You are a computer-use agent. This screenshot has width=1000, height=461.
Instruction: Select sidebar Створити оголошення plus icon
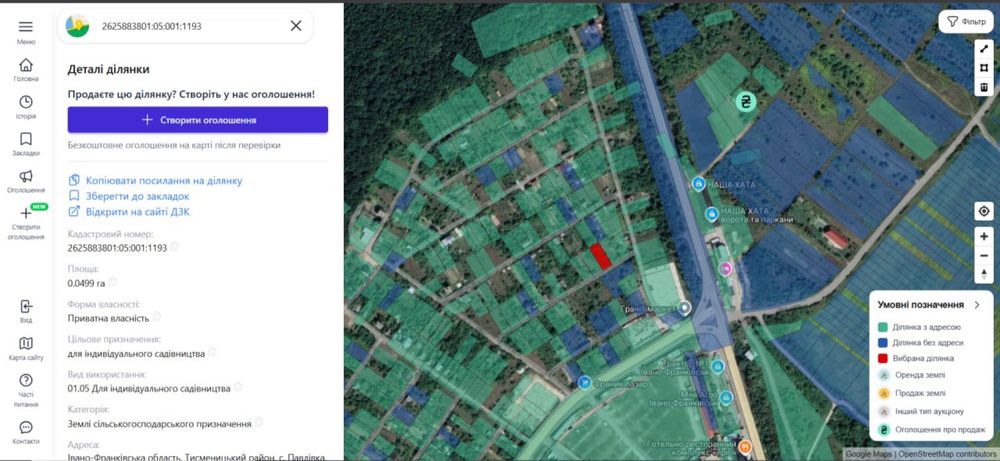pos(26,214)
